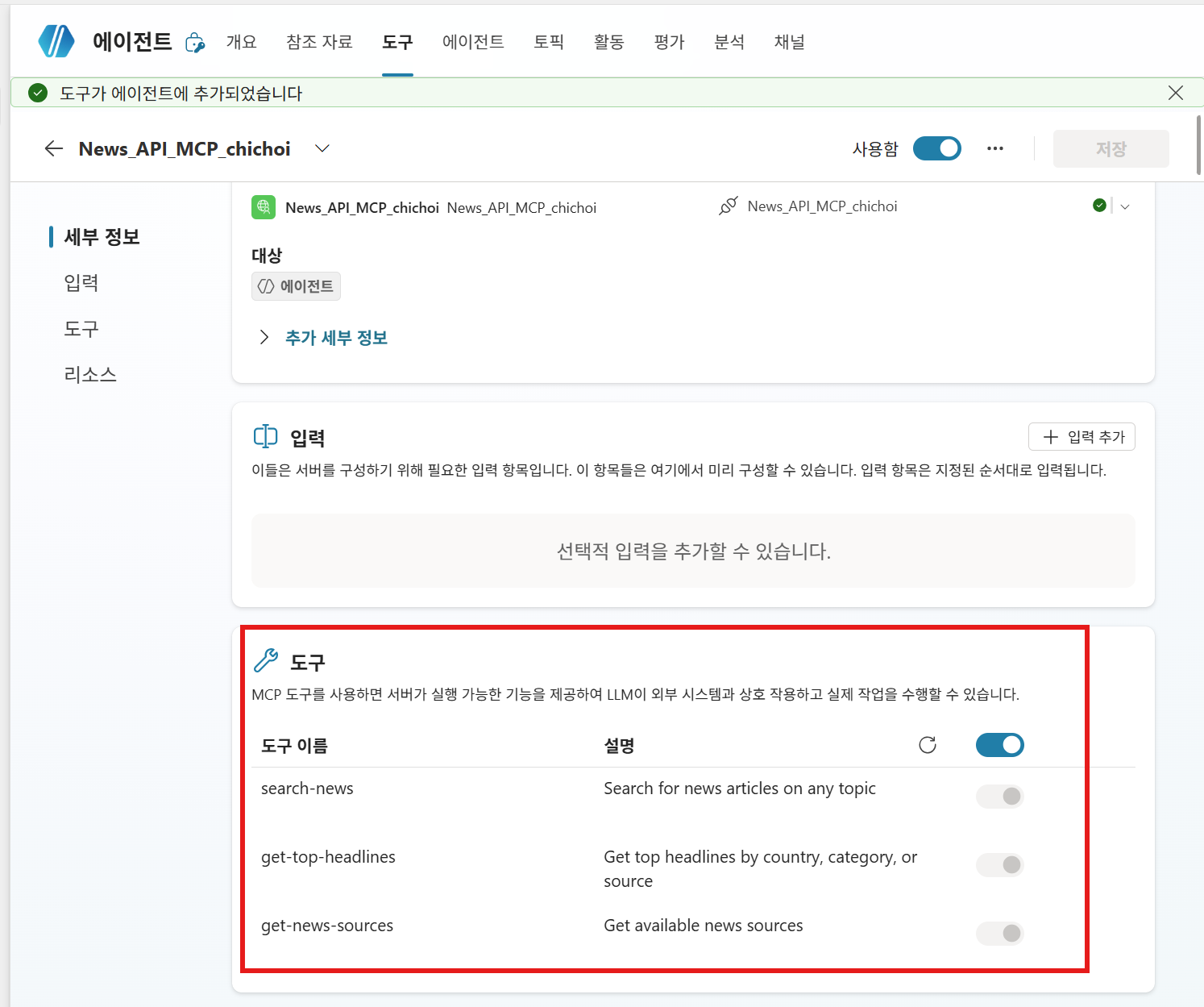Refresh the MCP tools list
The image size is (1204, 1007).
pyautogui.click(x=928, y=745)
